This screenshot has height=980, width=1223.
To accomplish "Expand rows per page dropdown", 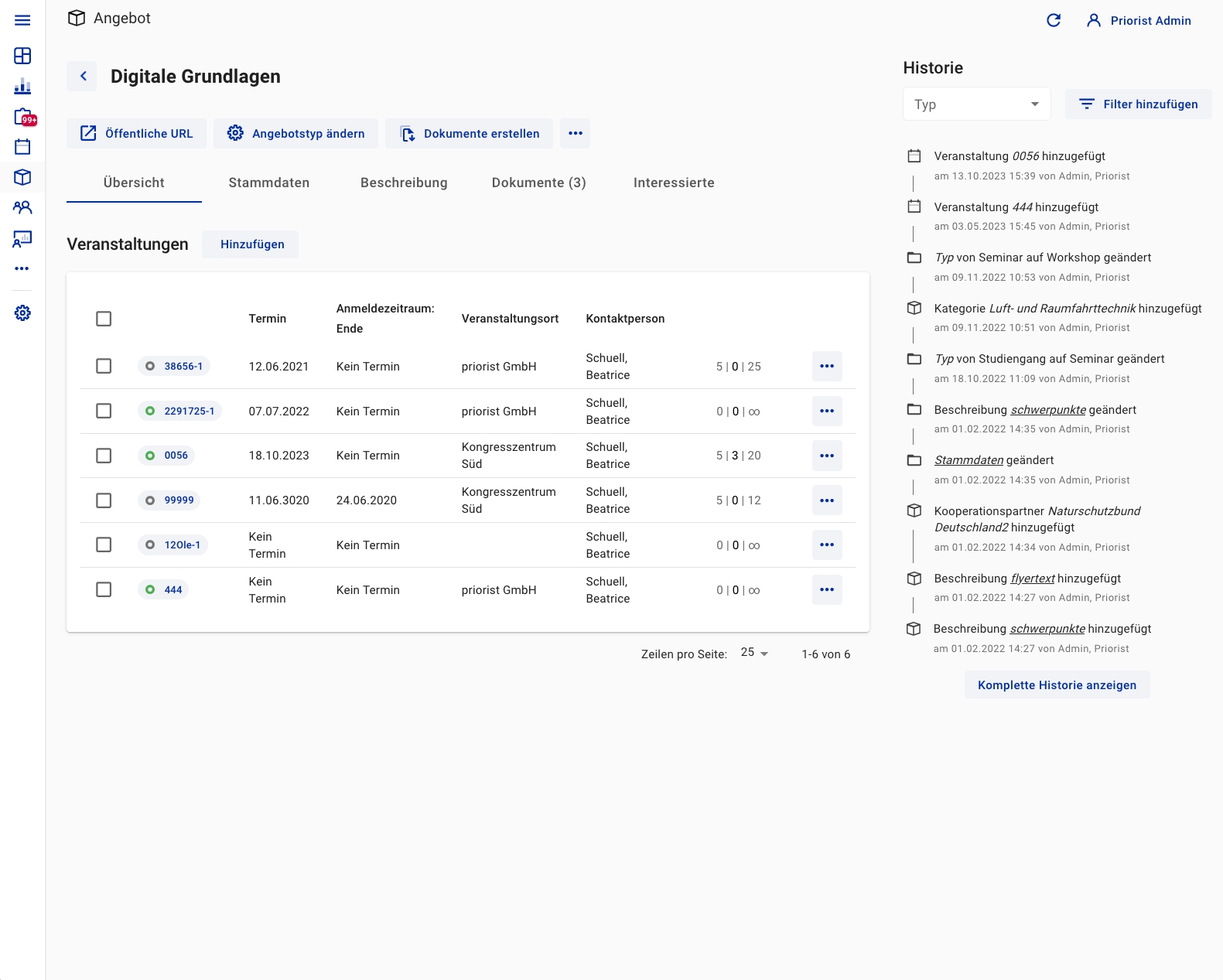I will click(754, 654).
